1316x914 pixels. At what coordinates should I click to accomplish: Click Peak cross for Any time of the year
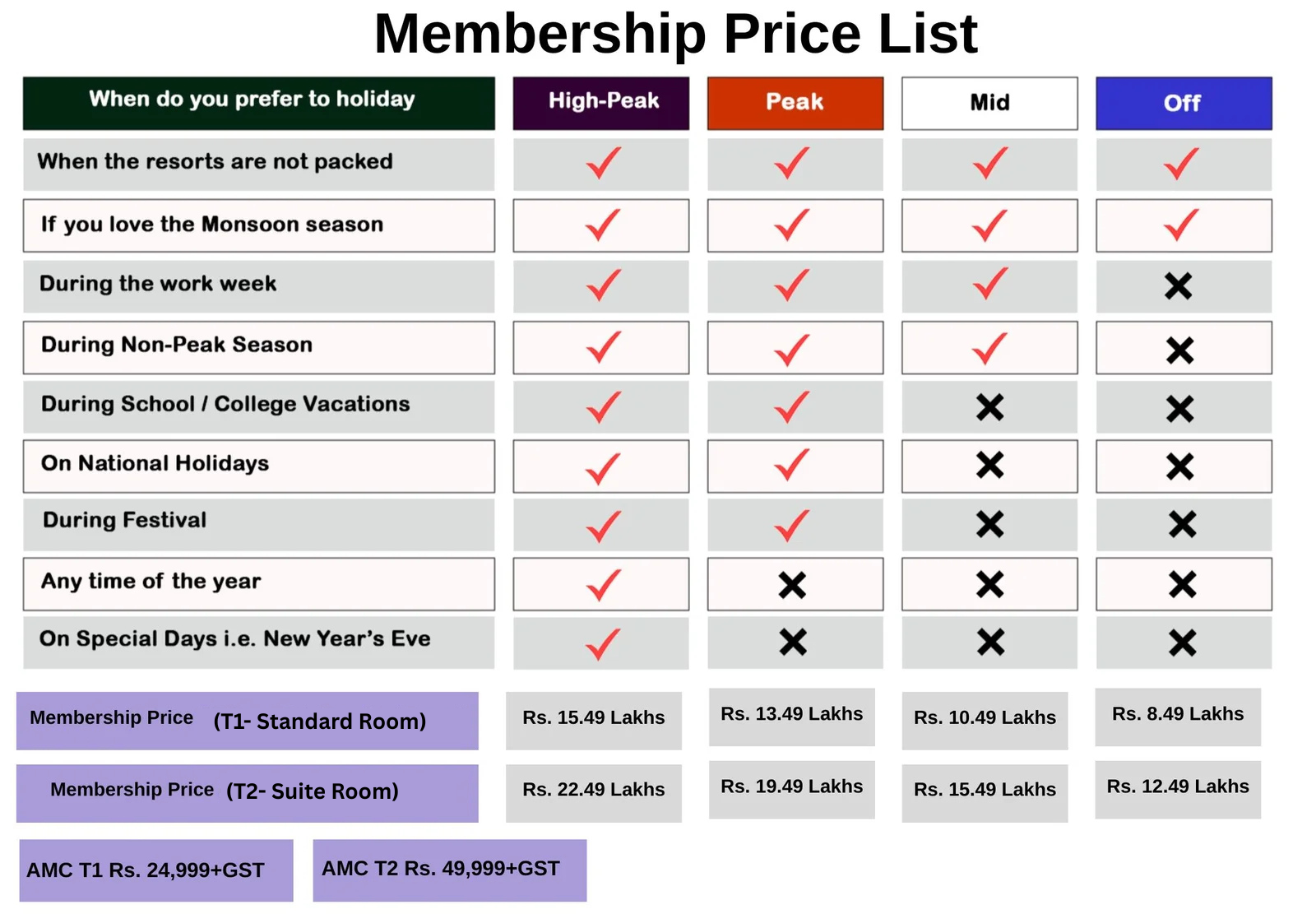(x=792, y=585)
